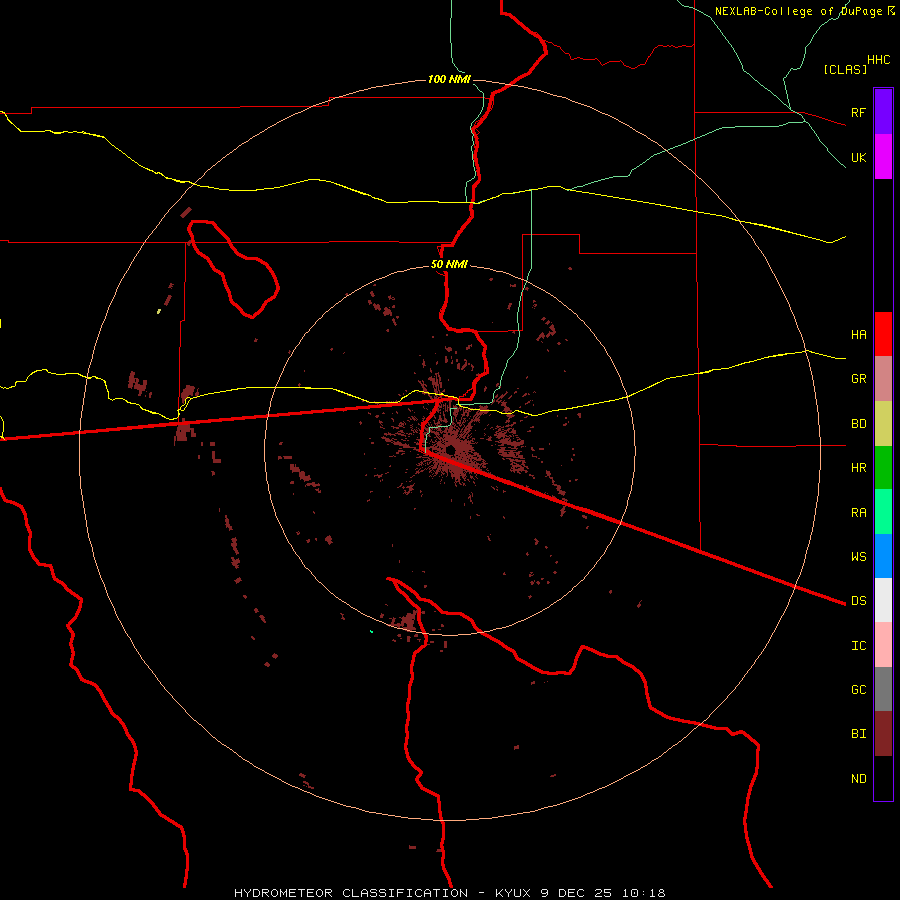The height and width of the screenshot is (900, 900).
Task: Click the ND legend label
Action: (858, 778)
